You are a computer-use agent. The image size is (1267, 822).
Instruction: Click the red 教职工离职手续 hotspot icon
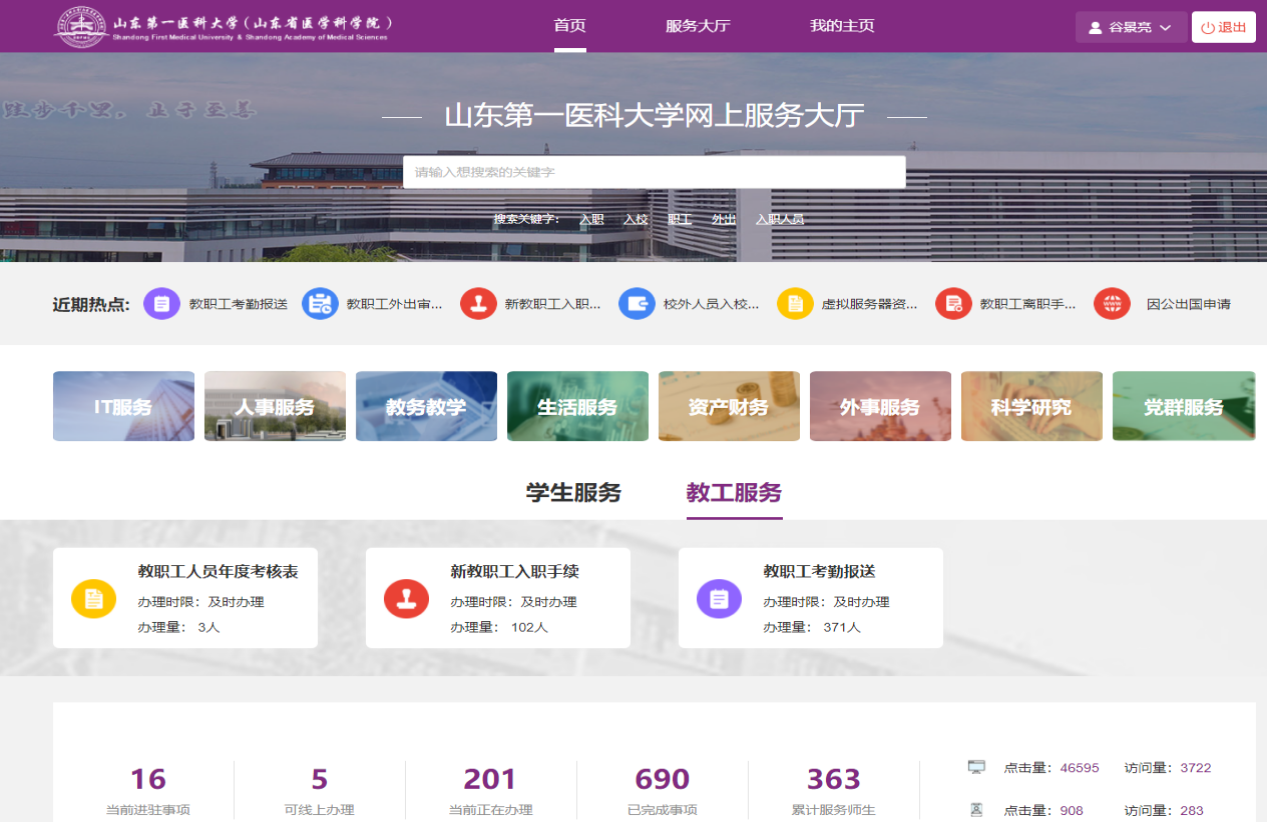tap(953, 303)
